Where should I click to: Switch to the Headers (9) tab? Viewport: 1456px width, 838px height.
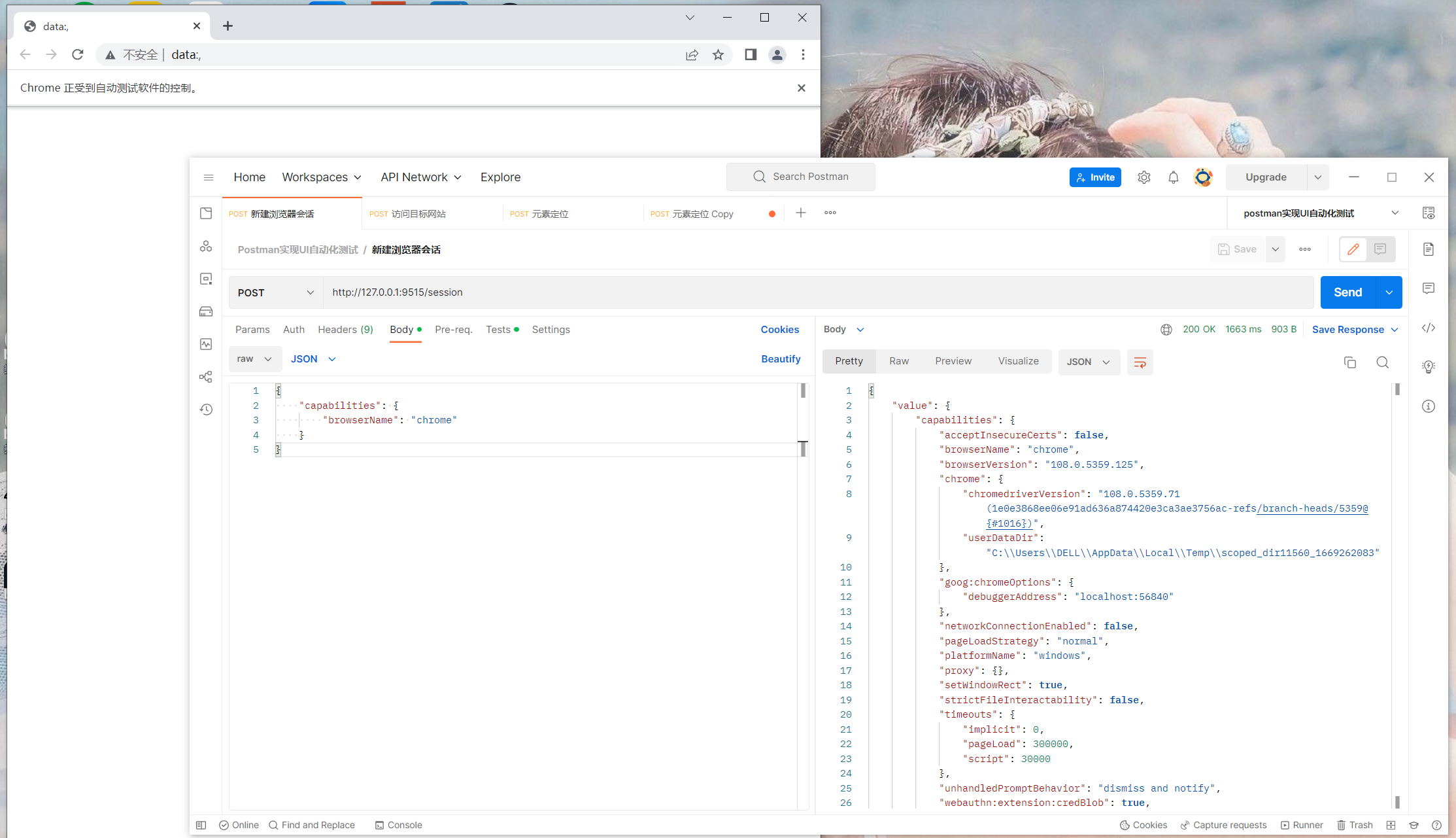tap(345, 330)
